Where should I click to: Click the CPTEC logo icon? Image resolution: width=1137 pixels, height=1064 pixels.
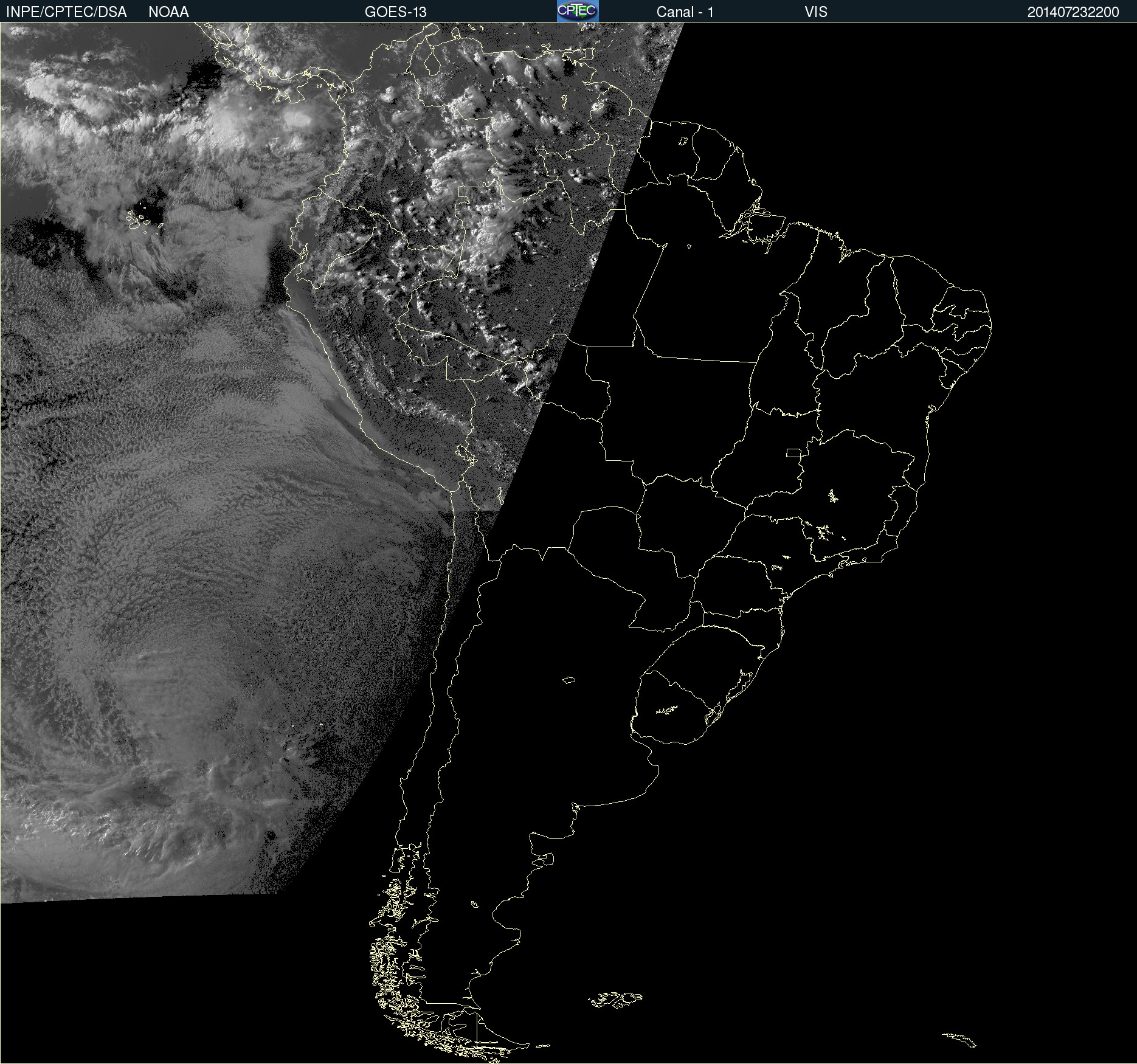pyautogui.click(x=578, y=11)
